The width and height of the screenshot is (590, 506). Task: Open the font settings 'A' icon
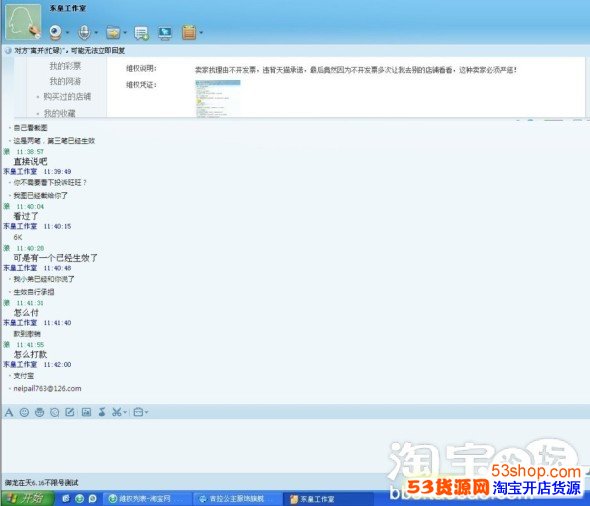click(x=9, y=412)
